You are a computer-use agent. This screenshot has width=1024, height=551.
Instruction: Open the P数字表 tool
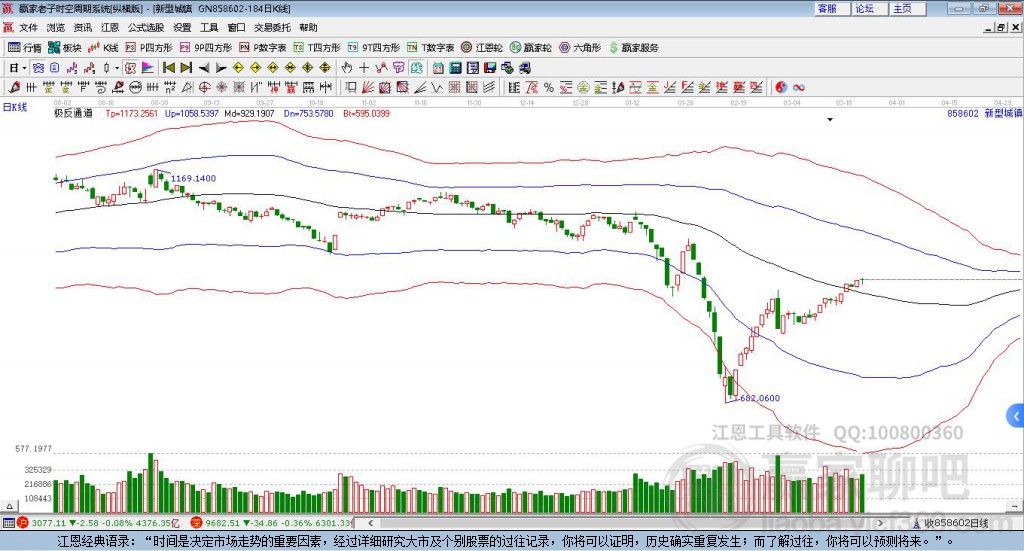[263, 48]
